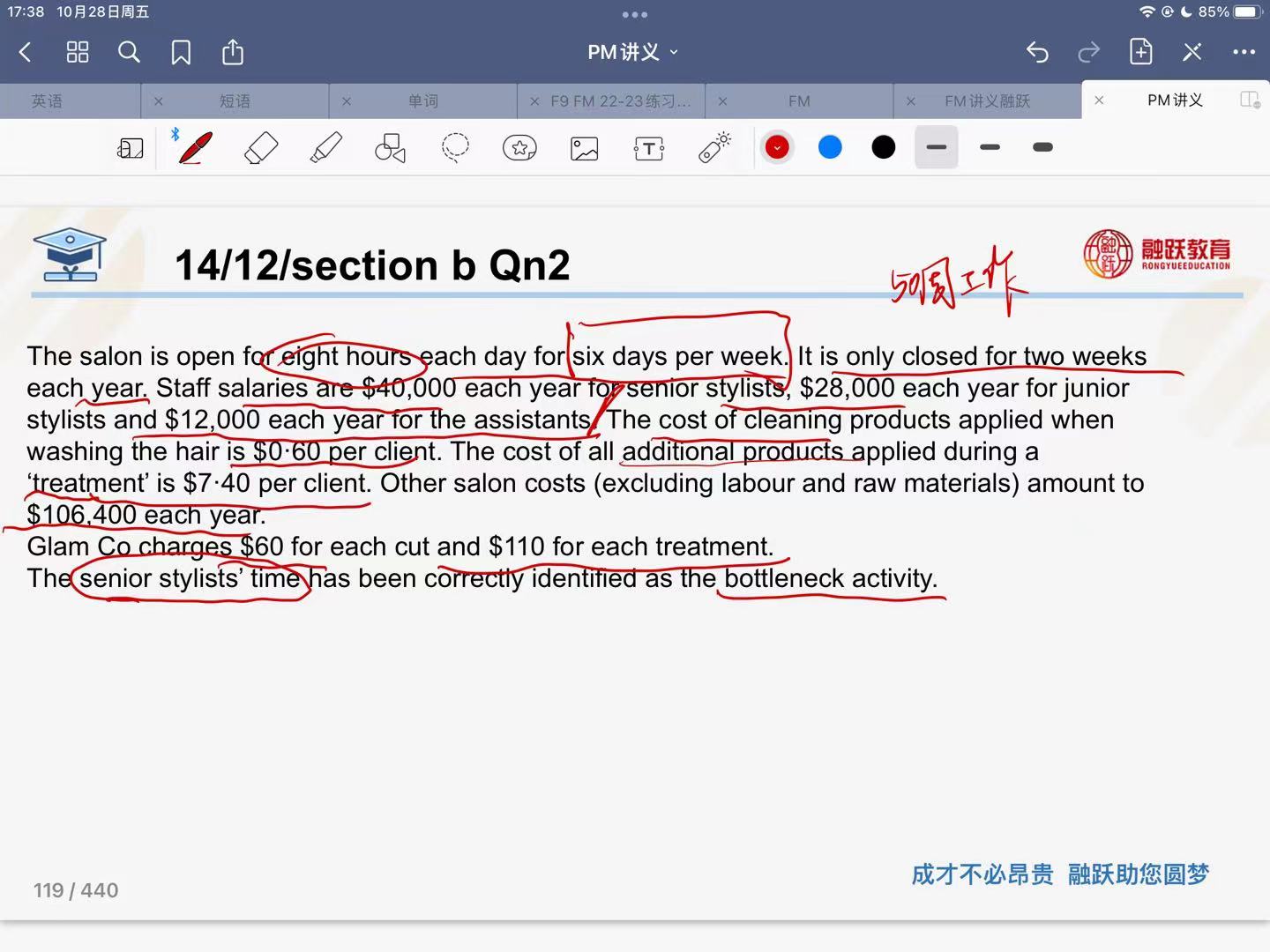This screenshot has width=1270, height=952.
Task: Select the thickest stroke width
Action: click(x=1042, y=147)
